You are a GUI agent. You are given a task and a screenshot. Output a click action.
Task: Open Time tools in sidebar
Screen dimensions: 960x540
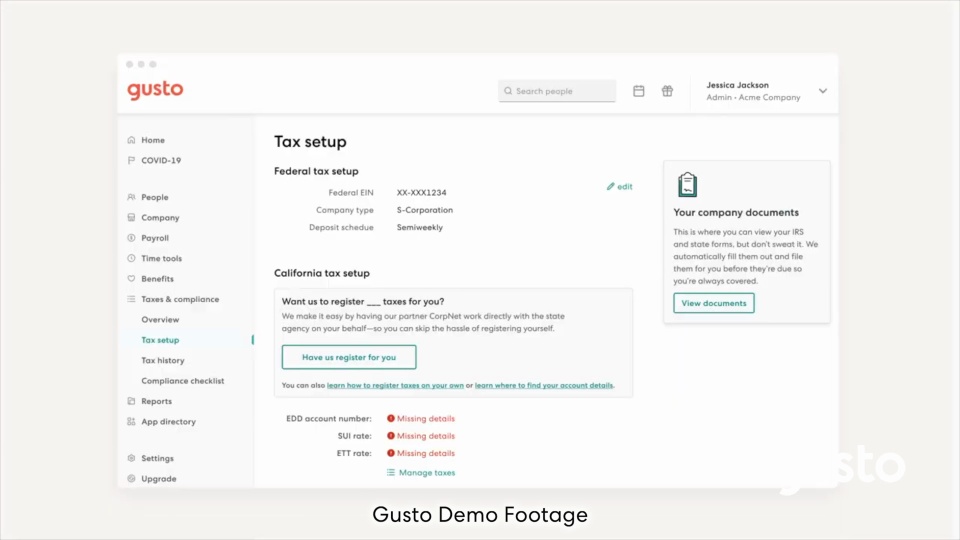coord(162,258)
